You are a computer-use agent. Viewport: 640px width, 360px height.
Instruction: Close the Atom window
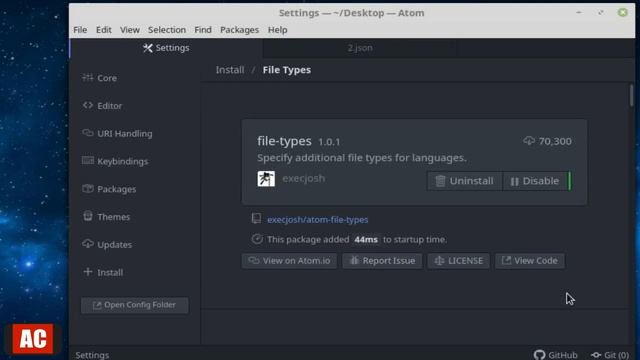coord(622,13)
